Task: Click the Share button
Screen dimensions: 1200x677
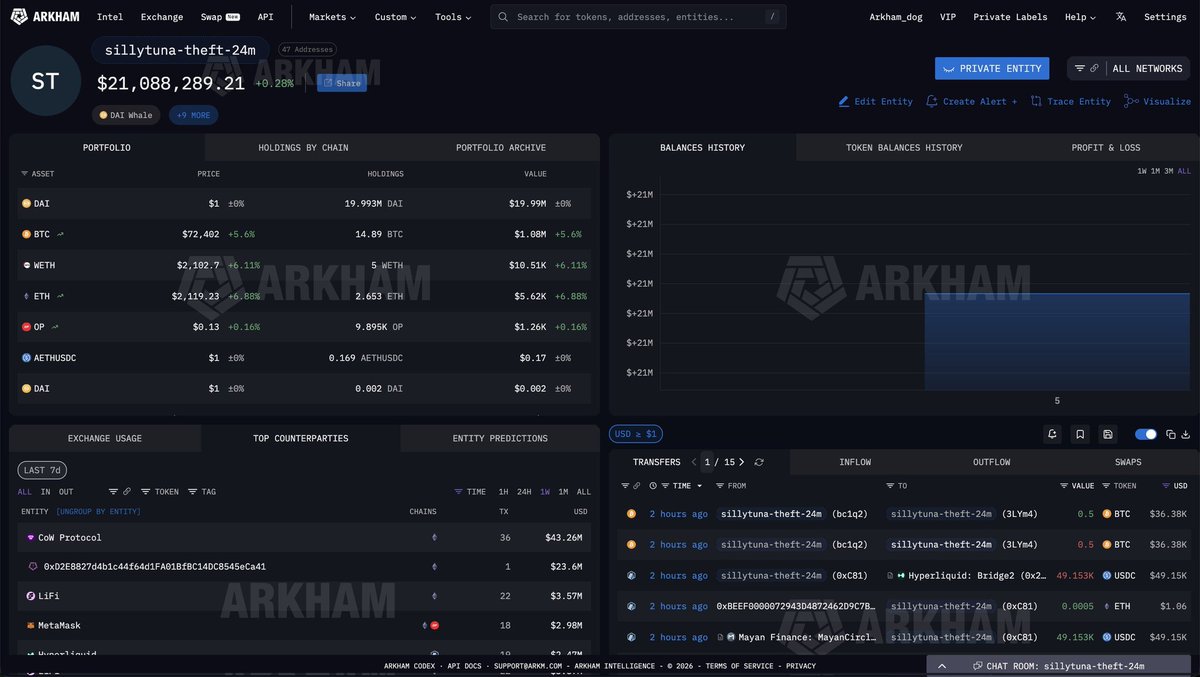Action: coord(342,83)
